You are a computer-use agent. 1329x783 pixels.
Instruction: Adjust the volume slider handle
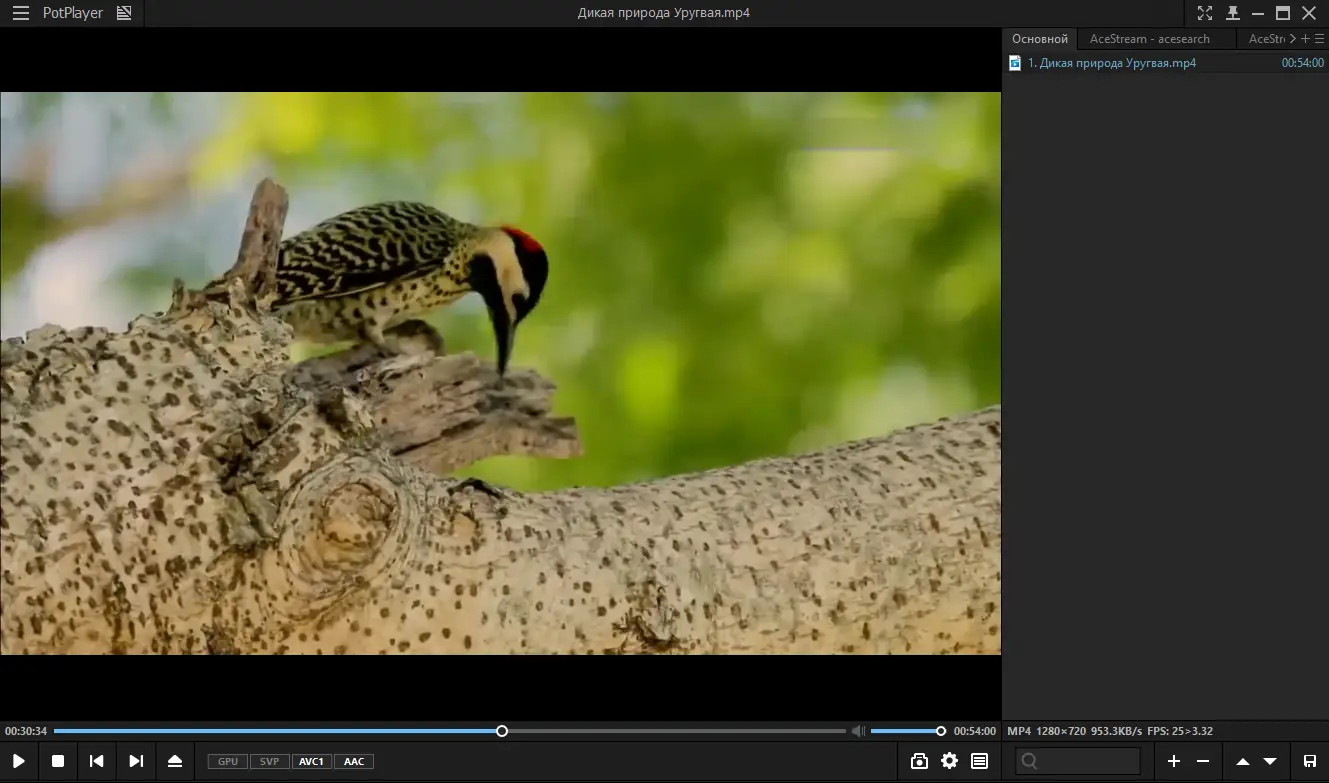[941, 731]
